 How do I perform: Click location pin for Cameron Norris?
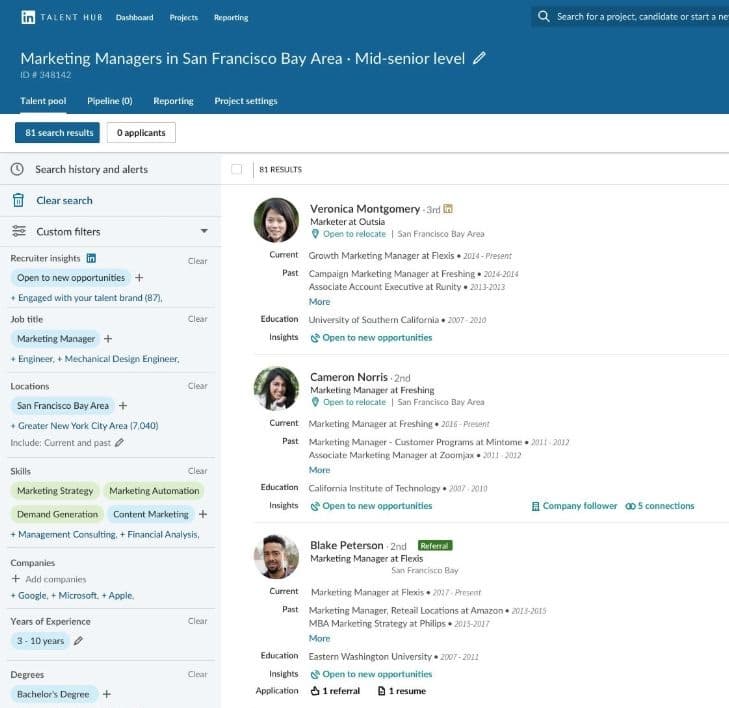click(x=315, y=402)
